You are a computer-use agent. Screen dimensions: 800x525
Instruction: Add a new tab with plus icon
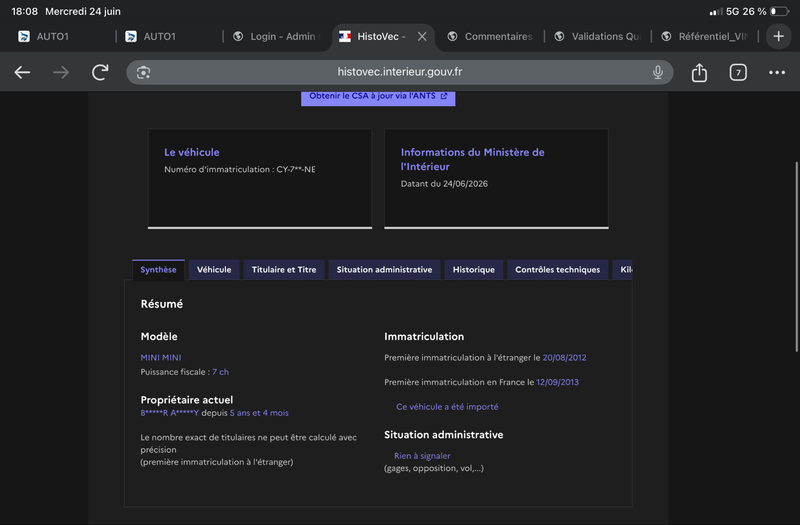click(x=778, y=36)
